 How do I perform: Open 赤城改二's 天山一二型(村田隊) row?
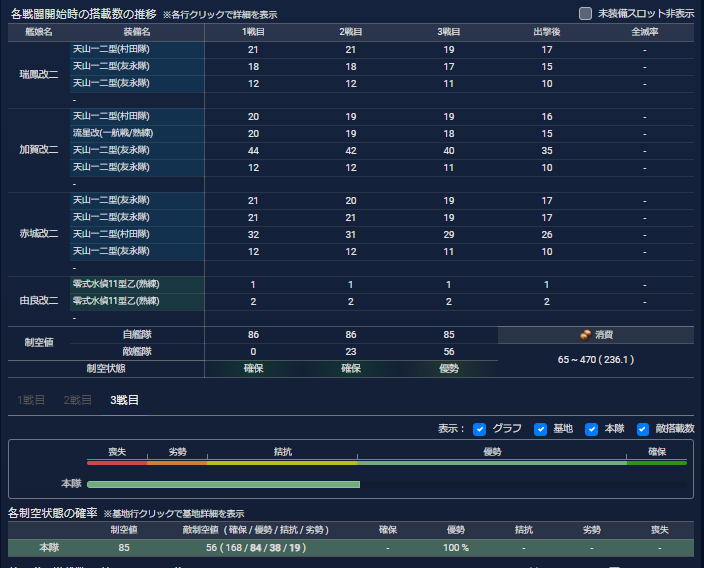[351, 234]
